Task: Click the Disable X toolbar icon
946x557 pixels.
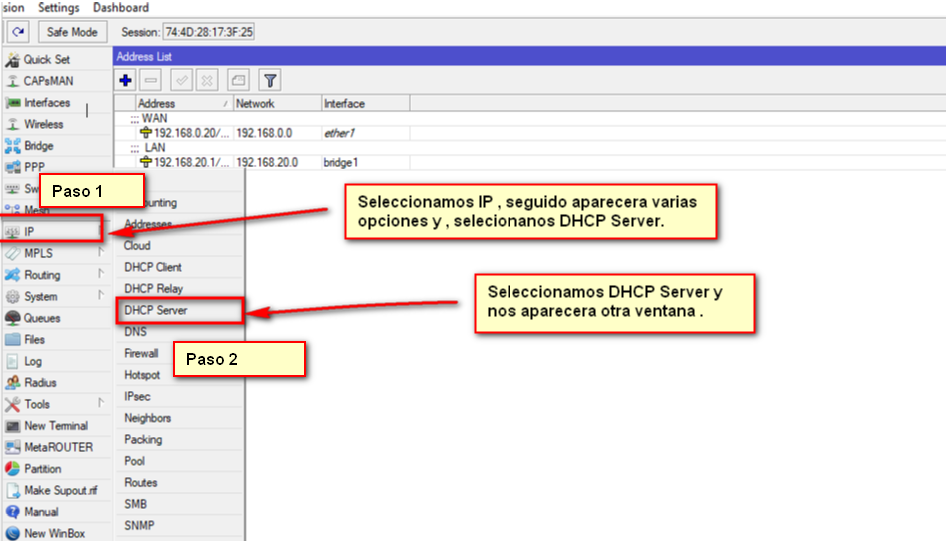Action: point(206,80)
